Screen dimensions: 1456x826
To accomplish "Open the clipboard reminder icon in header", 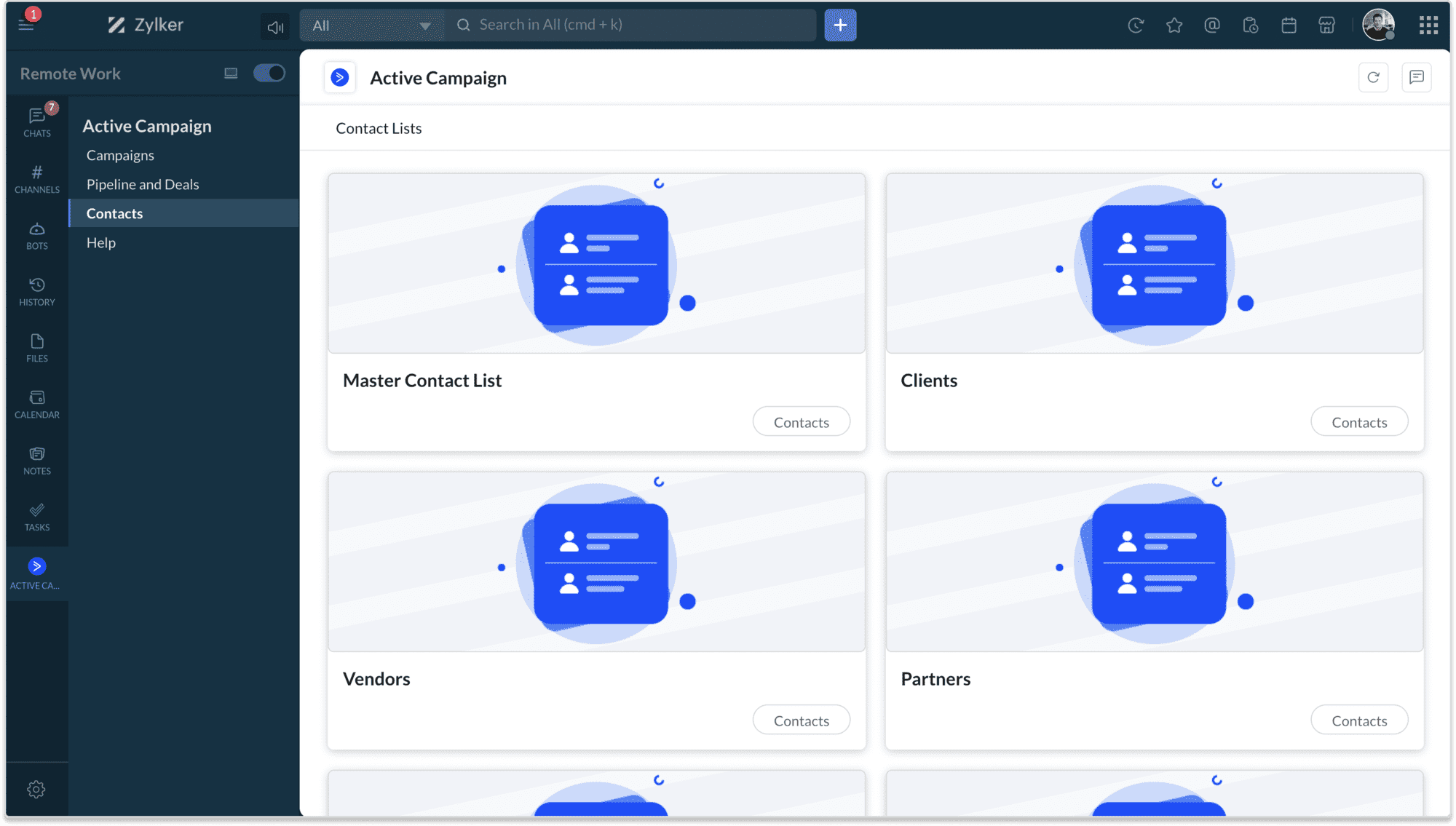I will click(1251, 26).
